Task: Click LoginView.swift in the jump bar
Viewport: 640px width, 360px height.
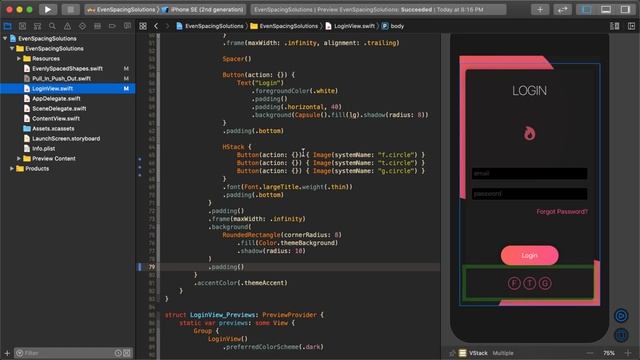Action: point(350,26)
